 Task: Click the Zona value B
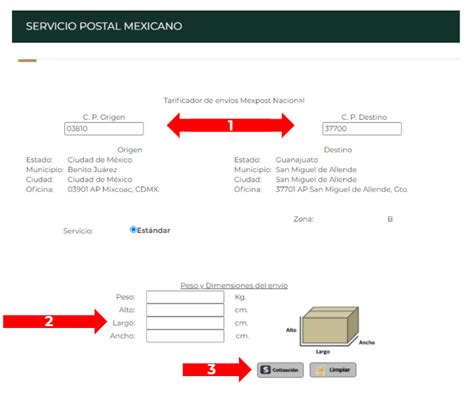(x=390, y=219)
